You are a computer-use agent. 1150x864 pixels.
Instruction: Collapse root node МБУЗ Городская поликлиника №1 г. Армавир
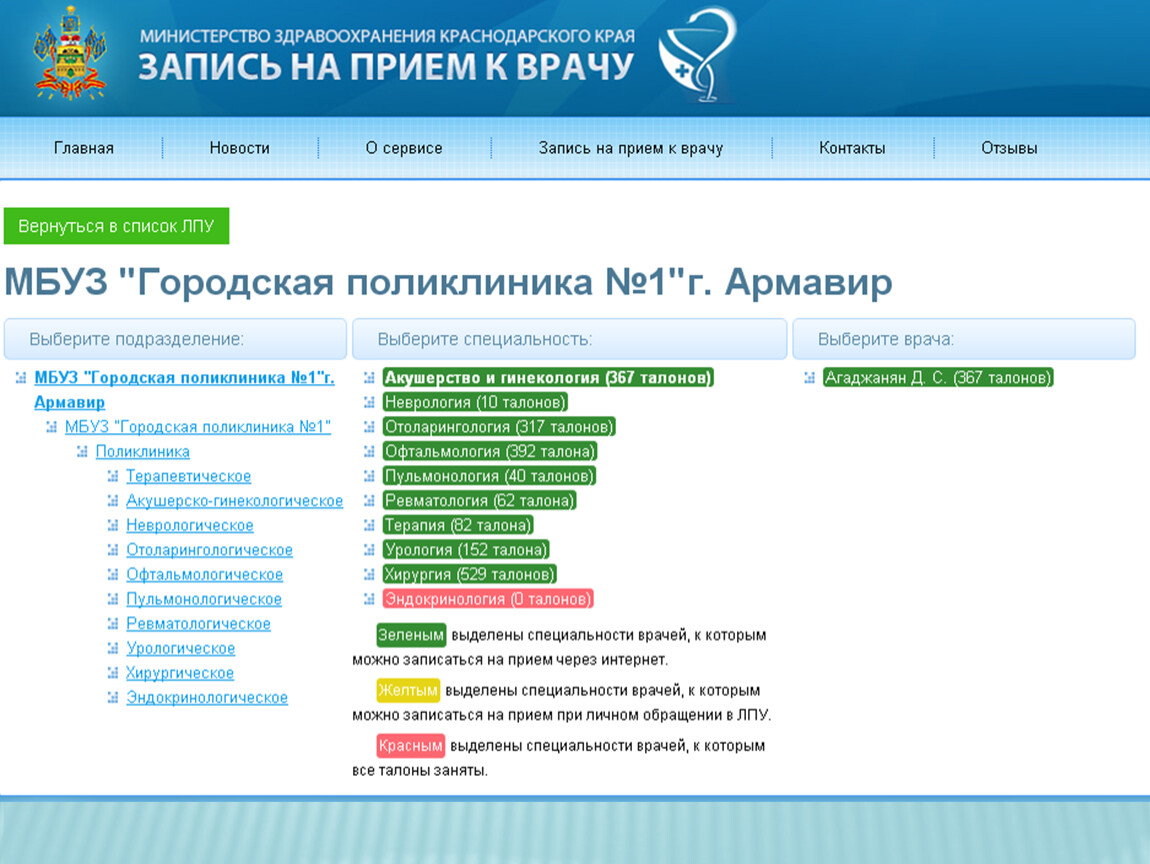pyautogui.click(x=21, y=378)
